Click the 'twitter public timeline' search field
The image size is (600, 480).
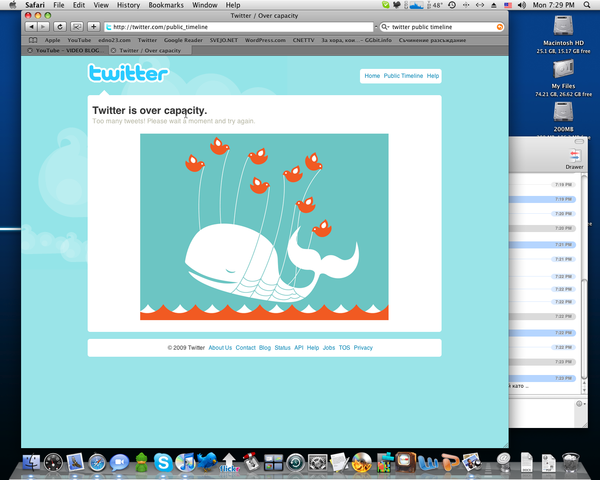442,27
